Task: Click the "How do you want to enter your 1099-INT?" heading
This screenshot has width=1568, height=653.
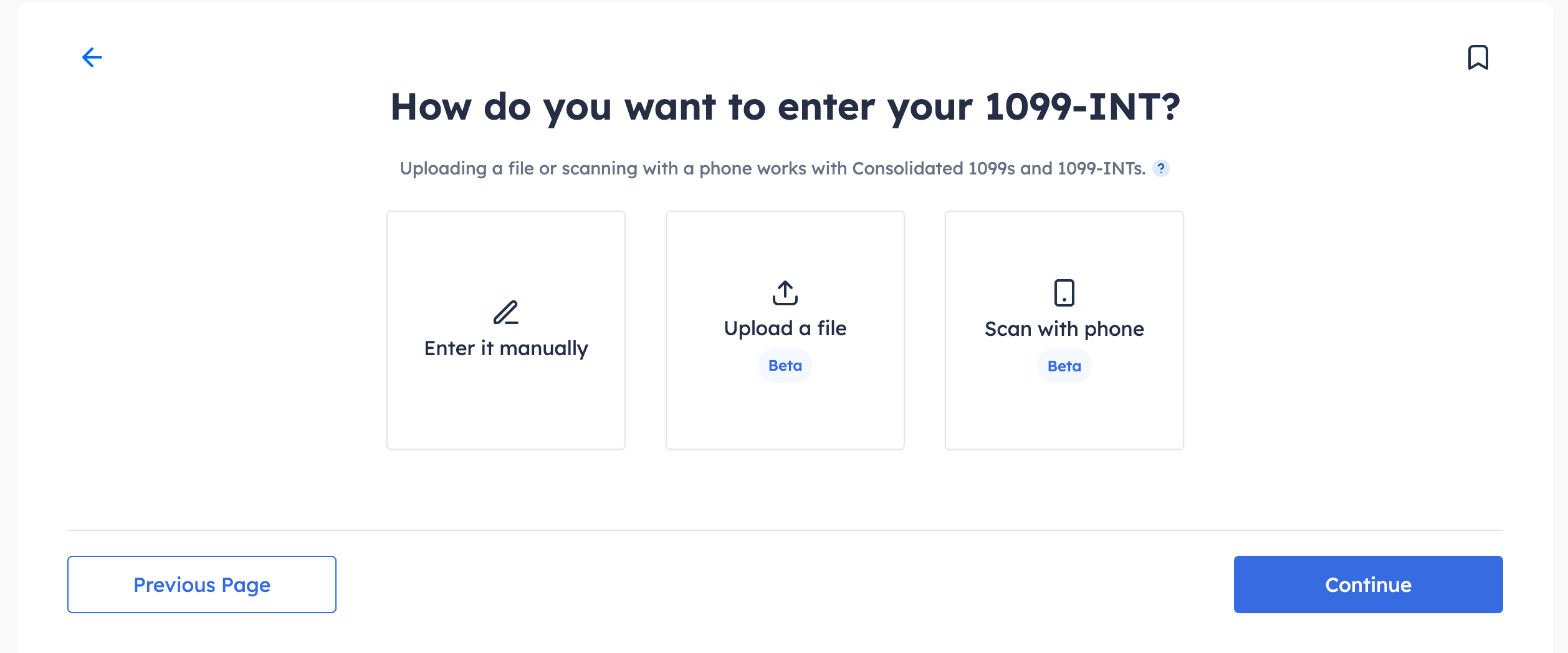Action: tap(785, 107)
